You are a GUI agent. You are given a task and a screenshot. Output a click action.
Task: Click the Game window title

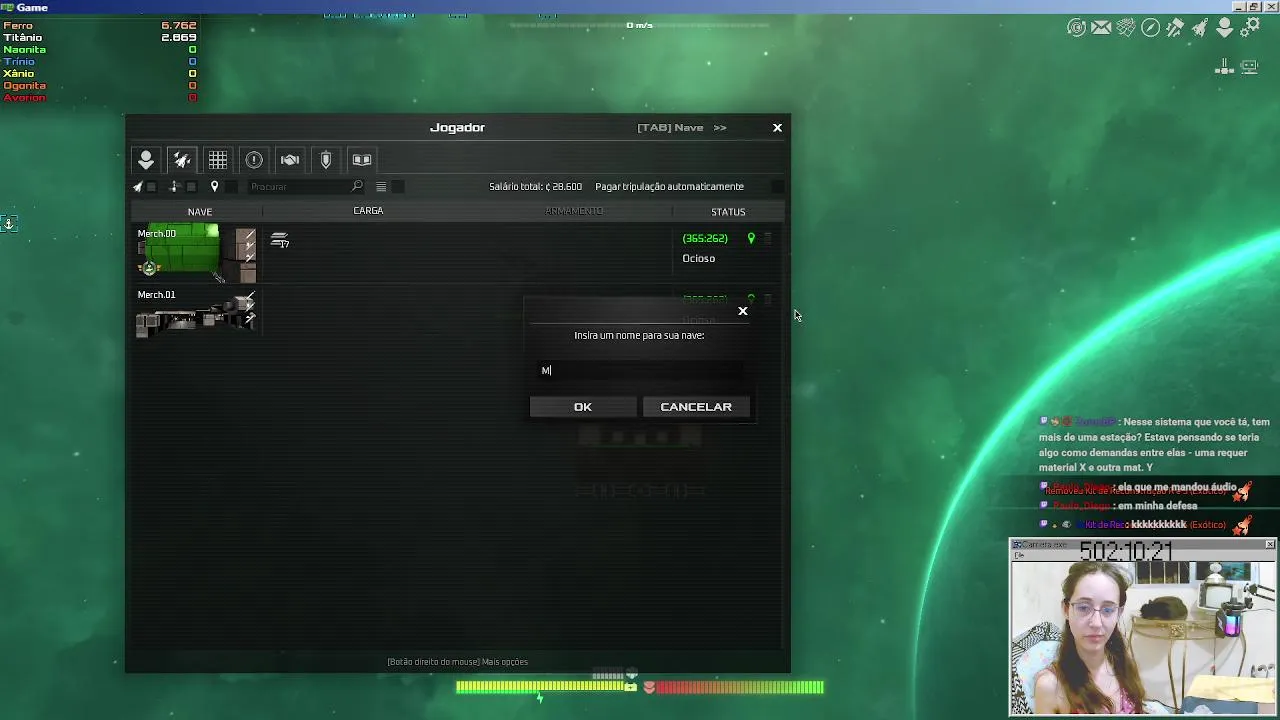point(32,7)
